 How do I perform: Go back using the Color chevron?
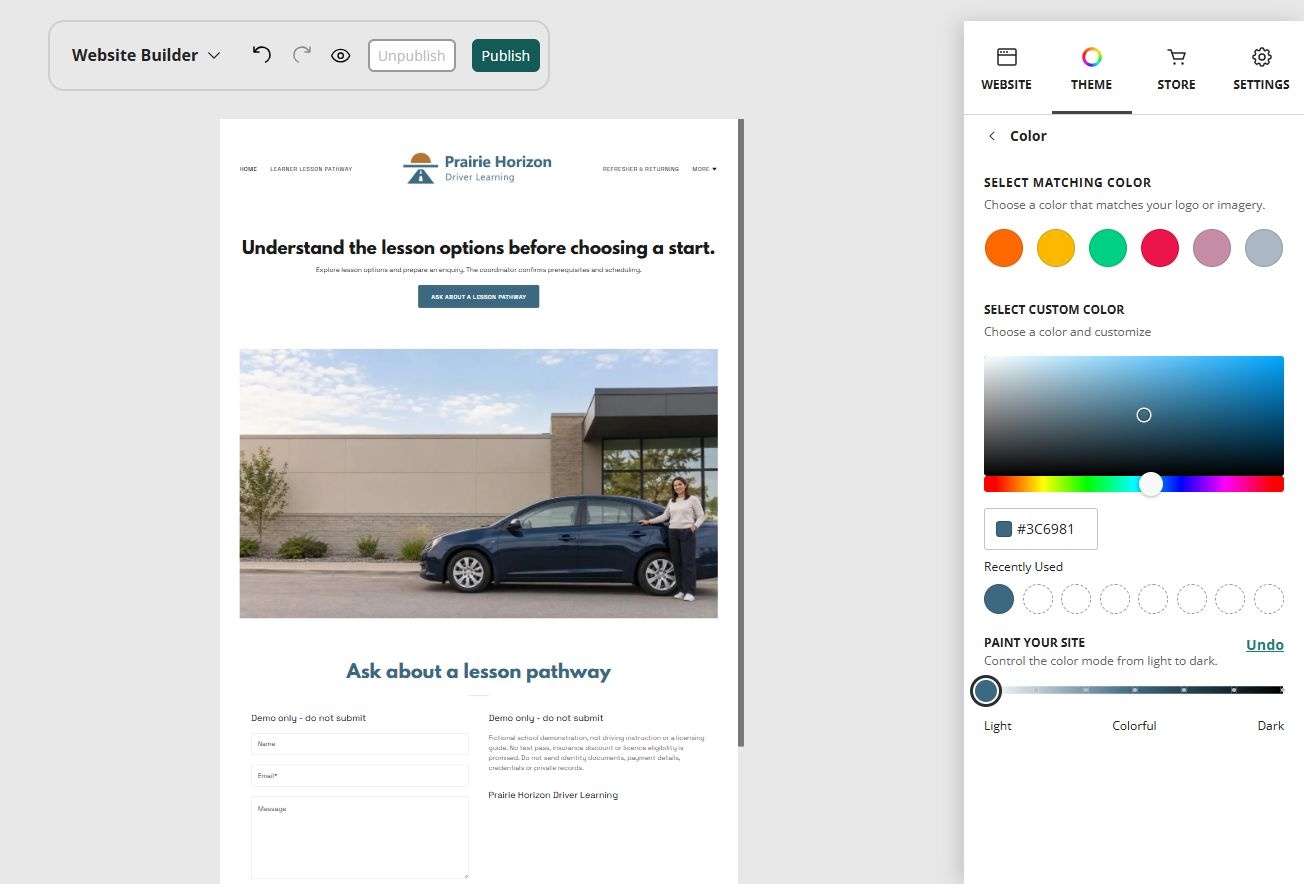992,136
